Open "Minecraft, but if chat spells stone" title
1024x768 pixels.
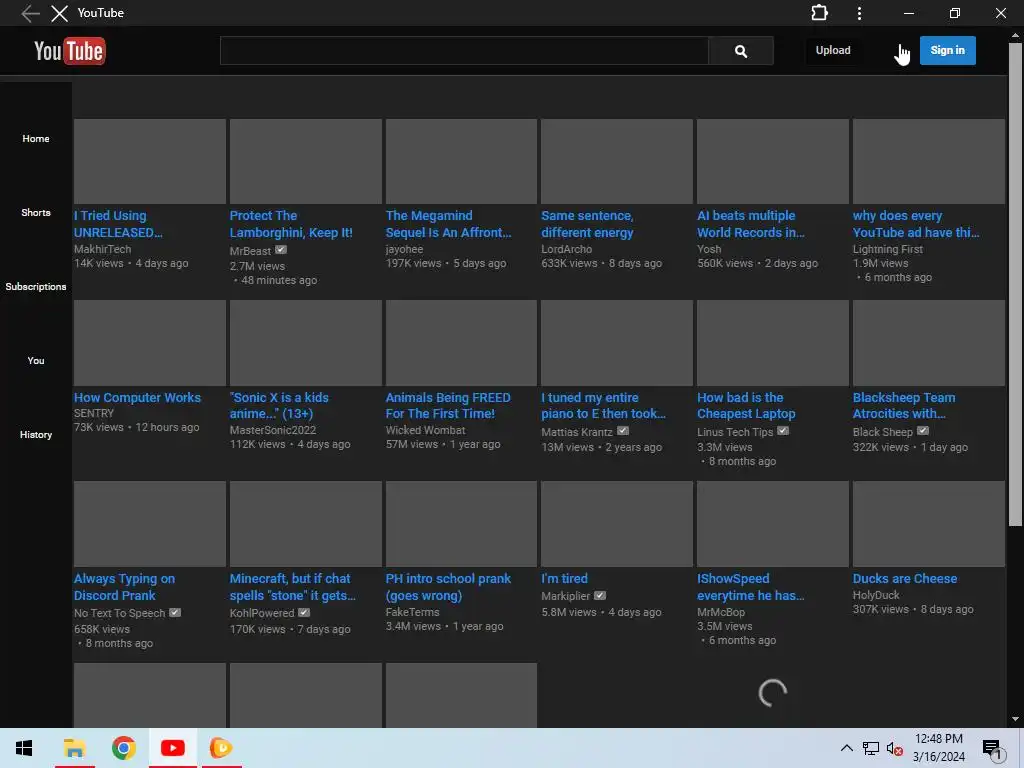tap(293, 587)
